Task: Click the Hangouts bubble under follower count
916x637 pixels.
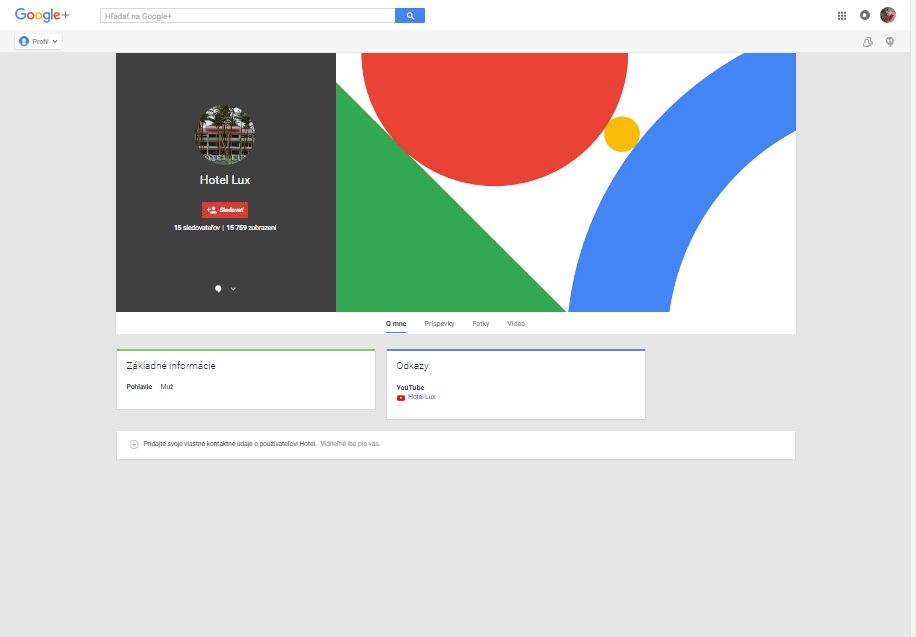Action: [218, 289]
